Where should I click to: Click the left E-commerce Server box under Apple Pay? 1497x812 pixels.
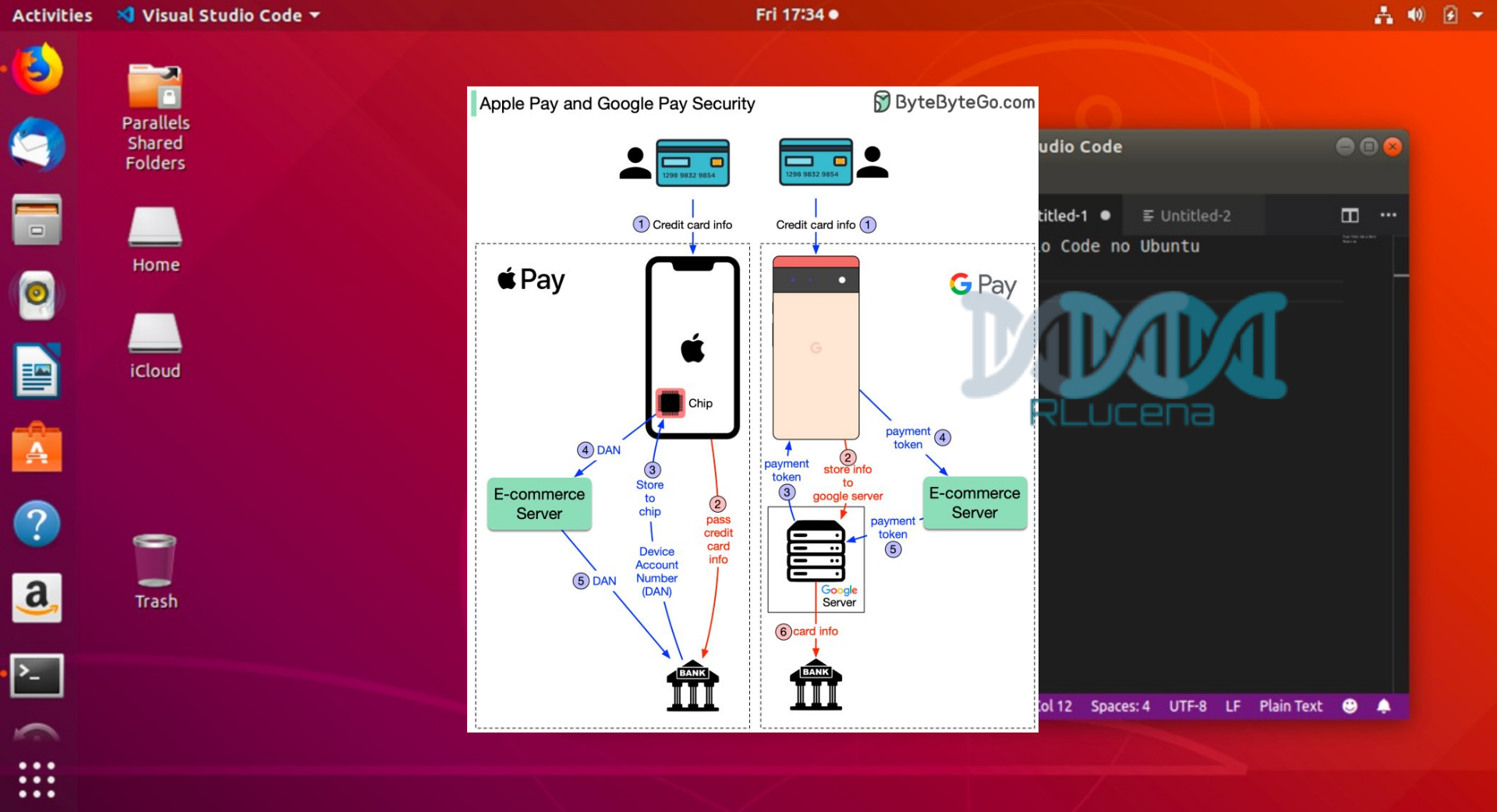[539, 504]
